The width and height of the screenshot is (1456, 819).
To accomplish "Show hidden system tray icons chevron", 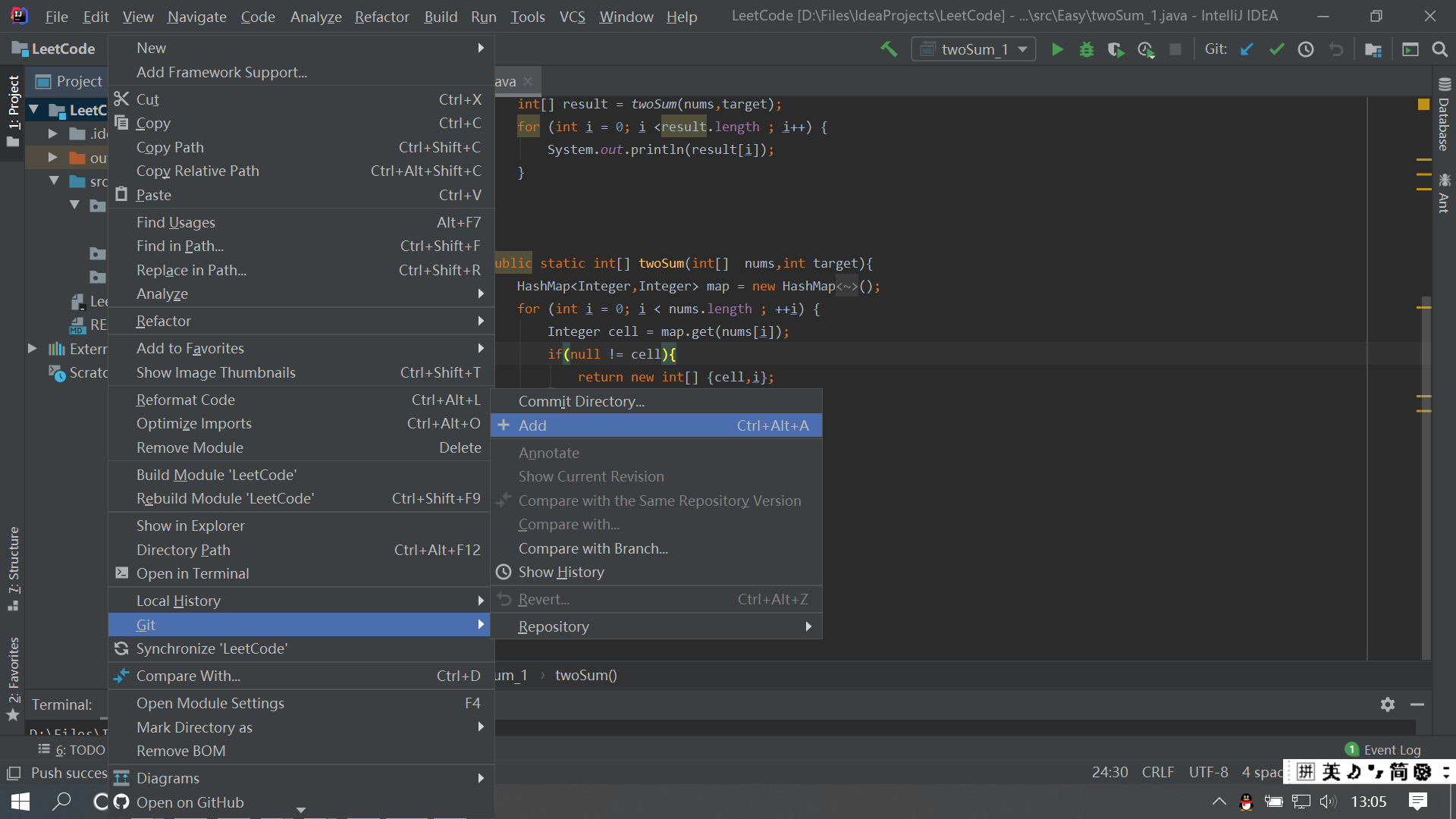I will [1219, 802].
